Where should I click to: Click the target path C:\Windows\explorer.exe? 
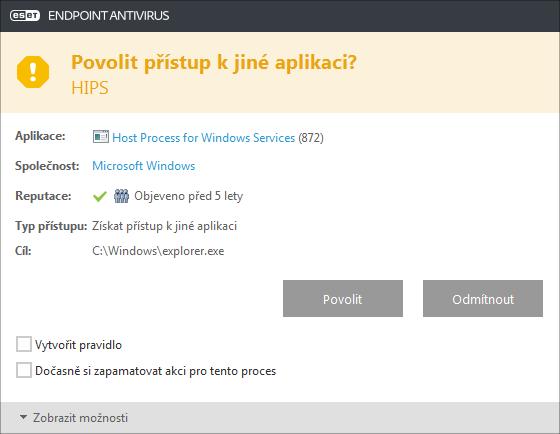click(x=158, y=251)
